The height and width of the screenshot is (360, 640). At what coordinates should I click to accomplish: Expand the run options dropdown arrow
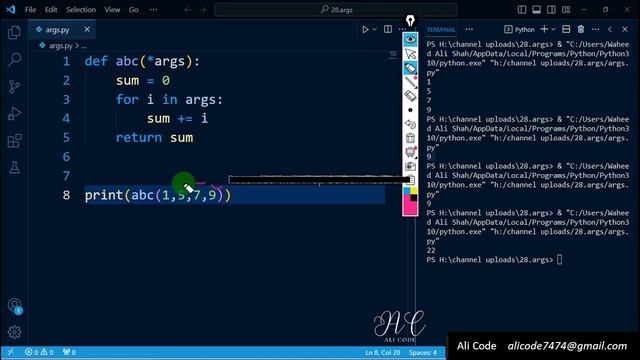coord(374,29)
